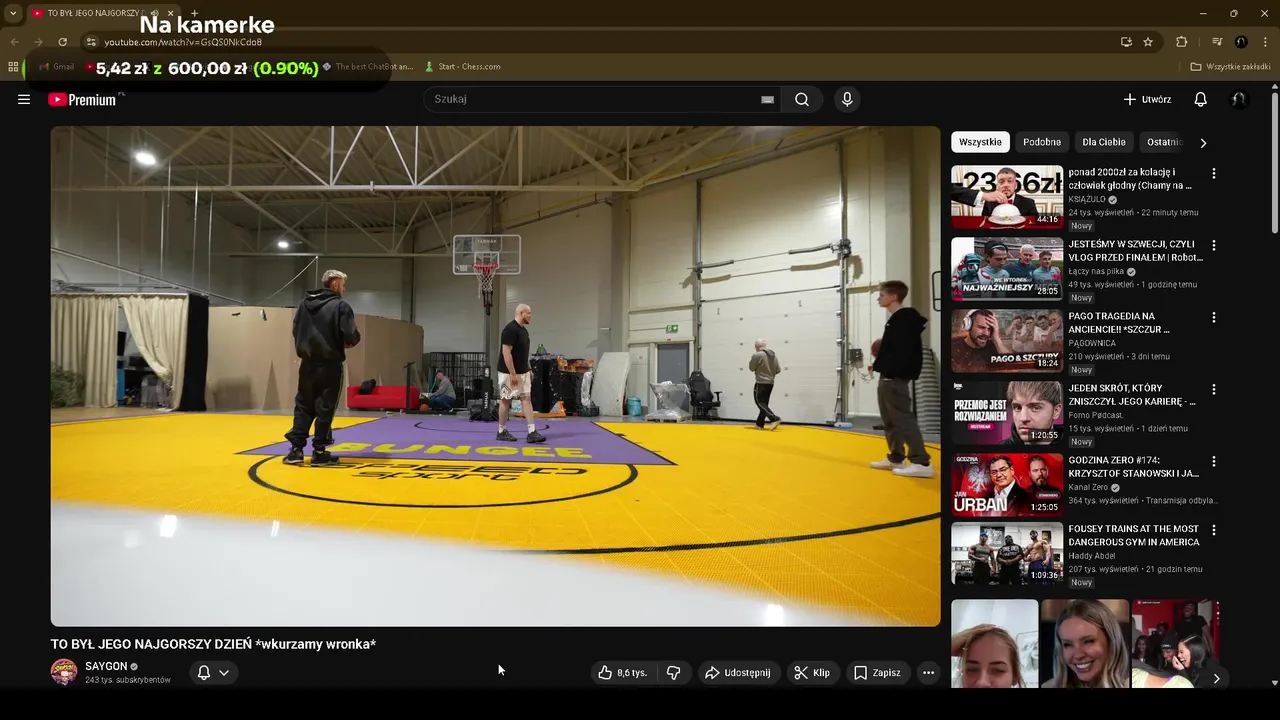Open SAYGON channel avatar
This screenshot has height=720, width=1280.
pos(64,672)
